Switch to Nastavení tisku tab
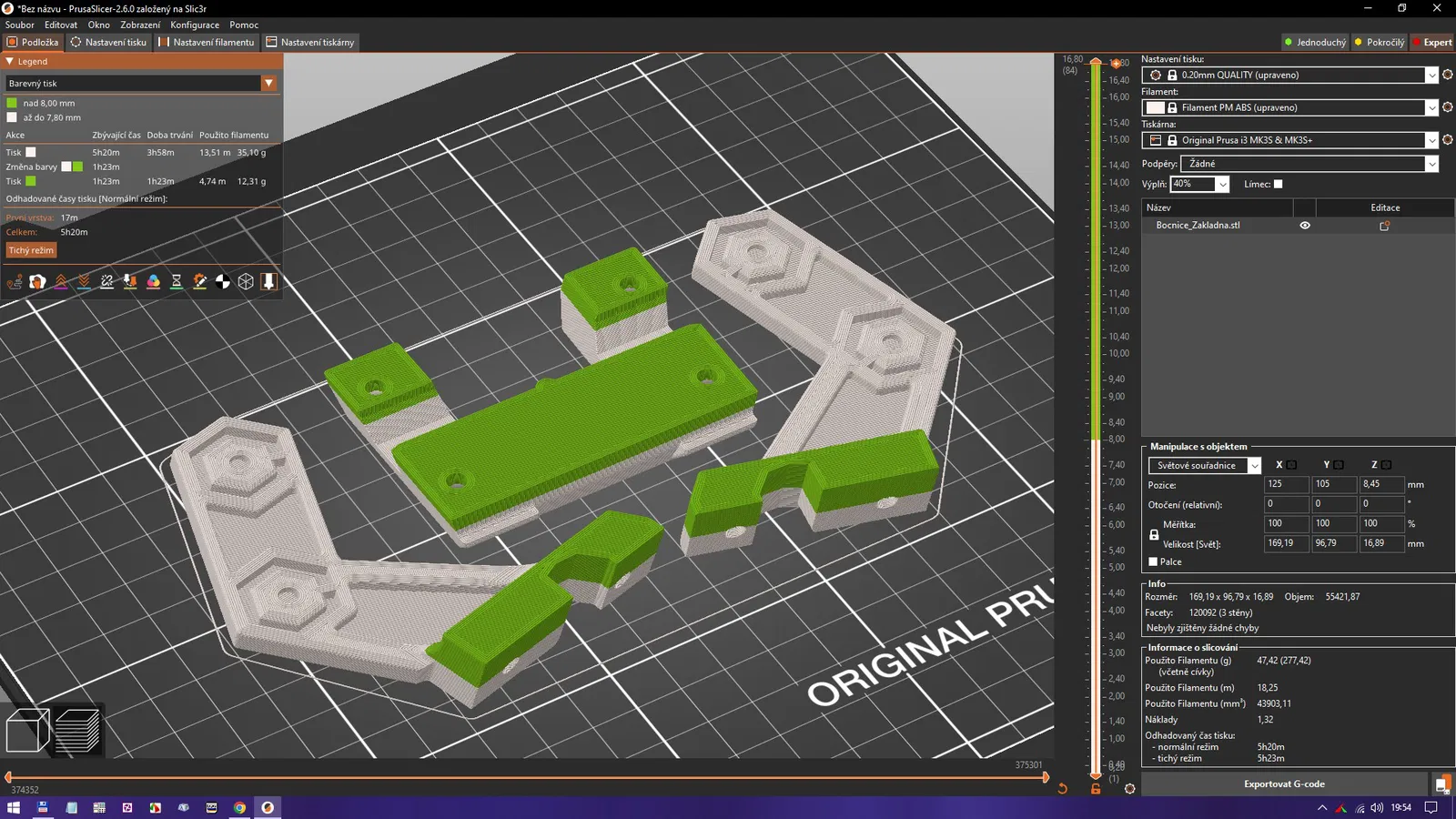 108,42
